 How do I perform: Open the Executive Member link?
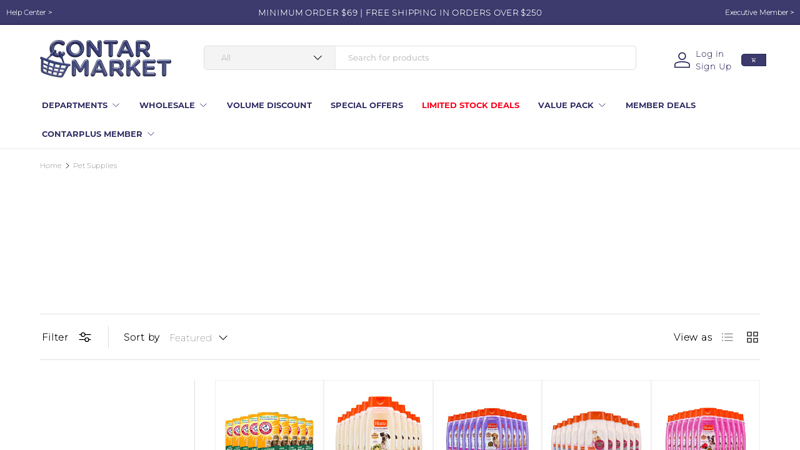(x=759, y=12)
